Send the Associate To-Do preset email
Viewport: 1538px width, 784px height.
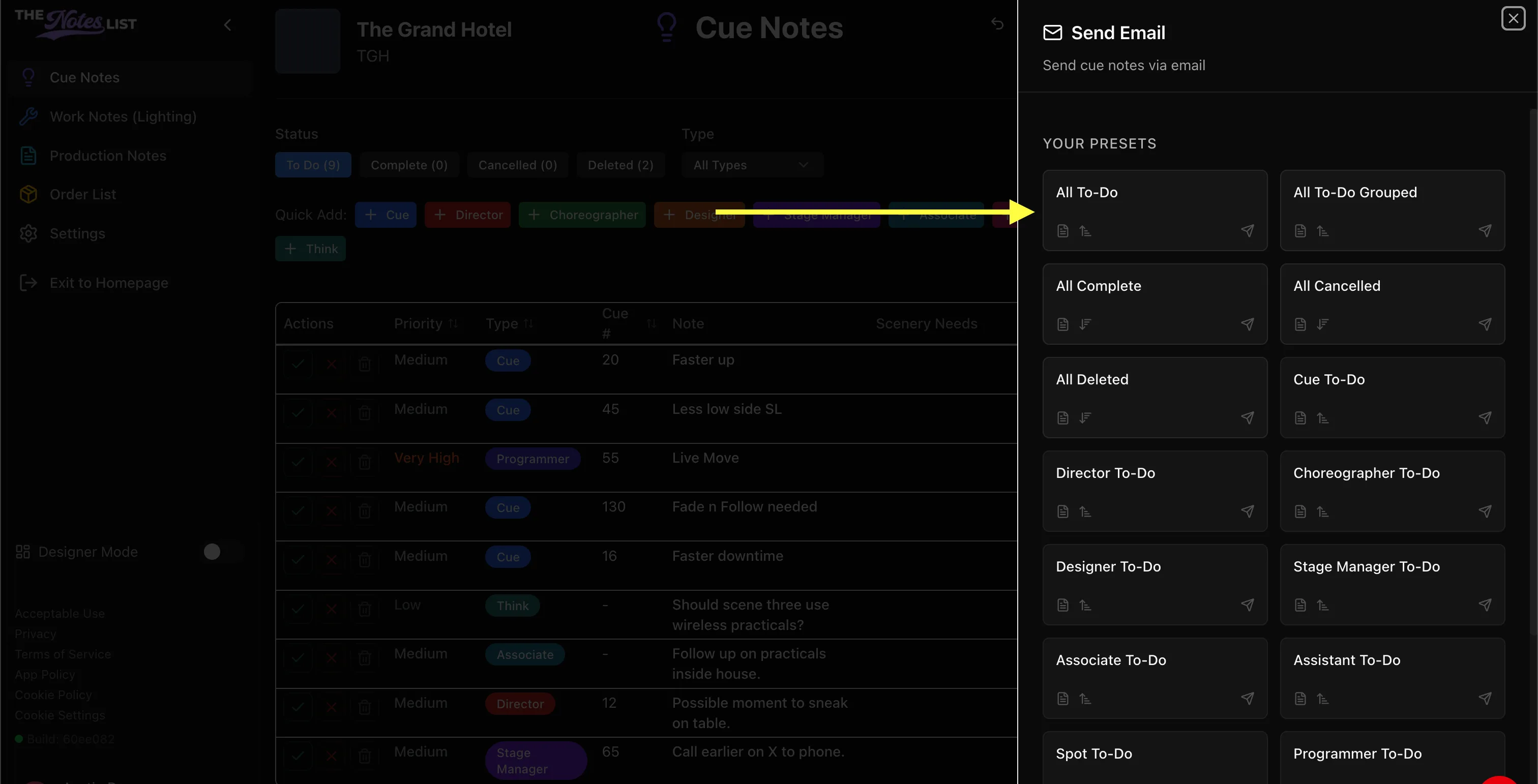click(x=1247, y=699)
